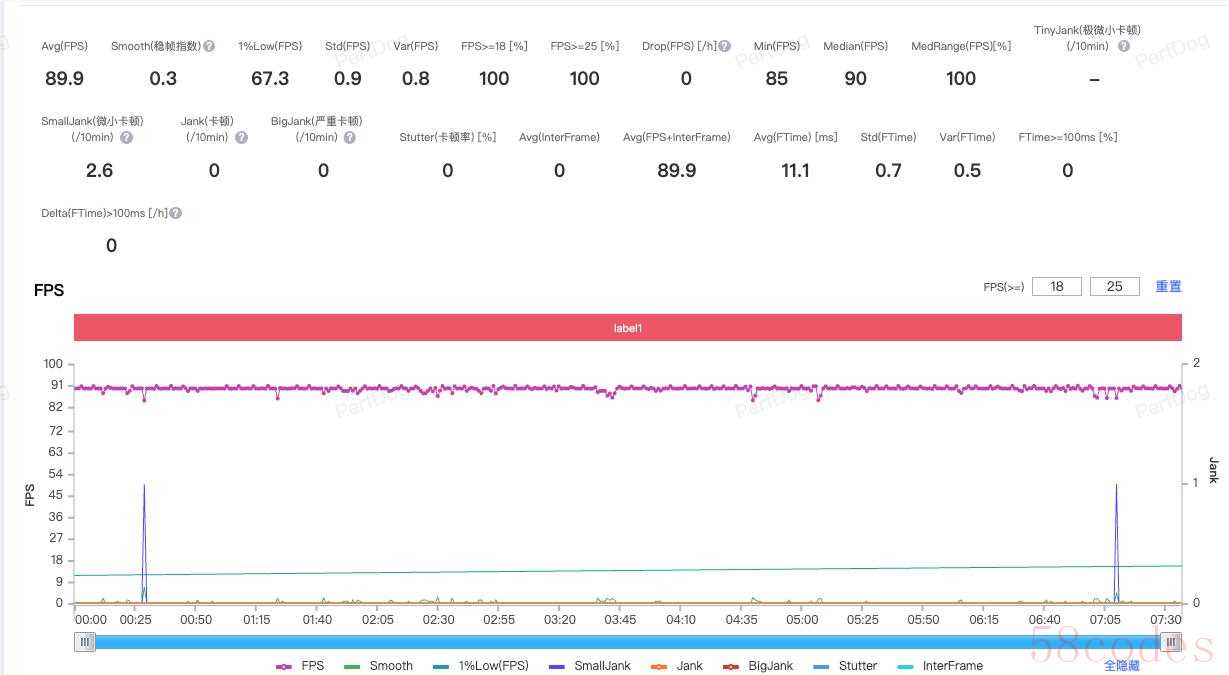Click SmallJank(微小卡顿) question mark icon
The height and width of the screenshot is (675, 1229).
tap(127, 138)
